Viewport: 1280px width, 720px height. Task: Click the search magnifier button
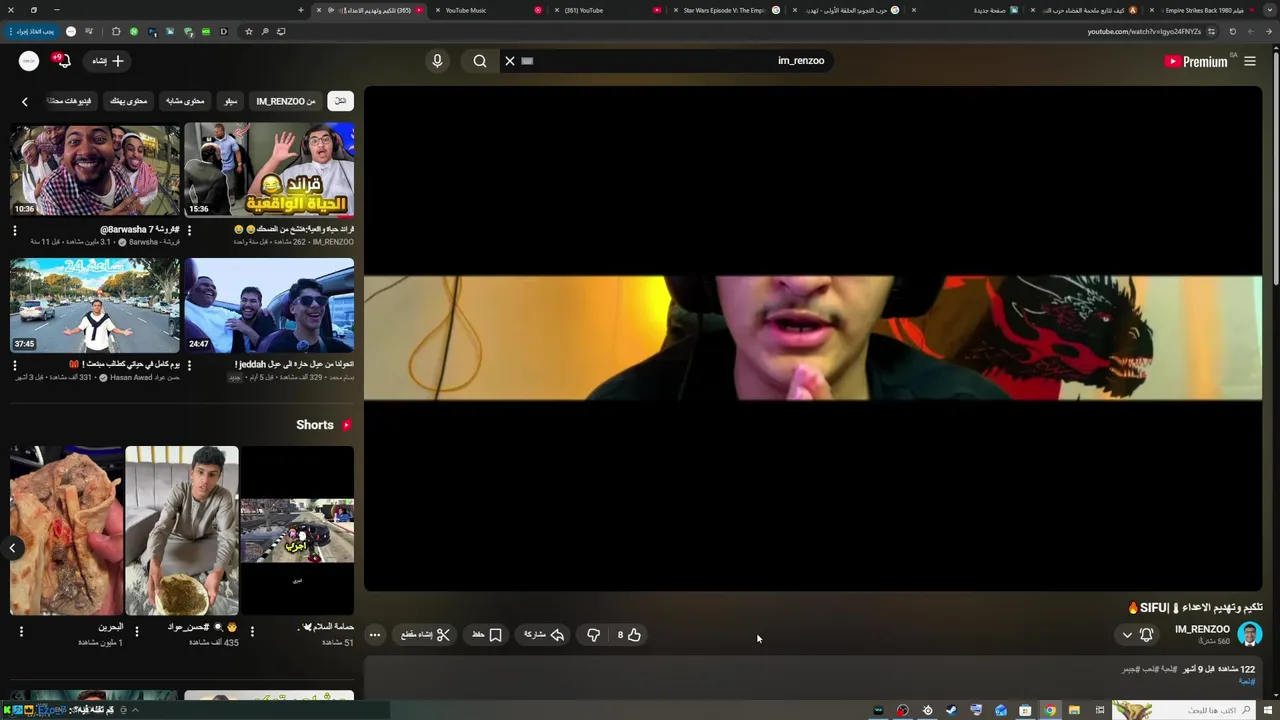pyautogui.click(x=480, y=61)
